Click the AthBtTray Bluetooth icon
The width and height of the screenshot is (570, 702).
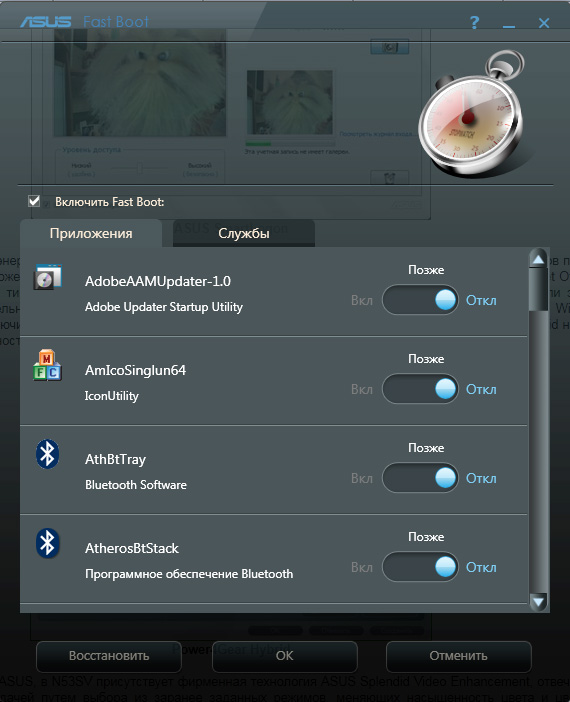[47, 454]
